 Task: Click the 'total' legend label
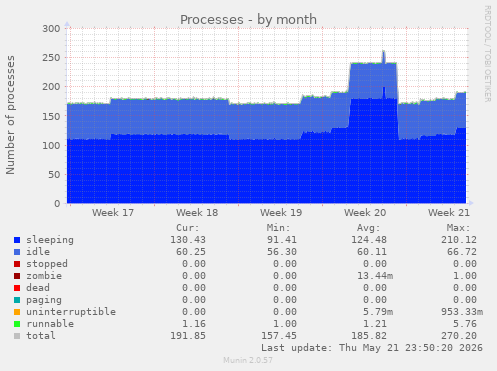pyautogui.click(x=41, y=336)
